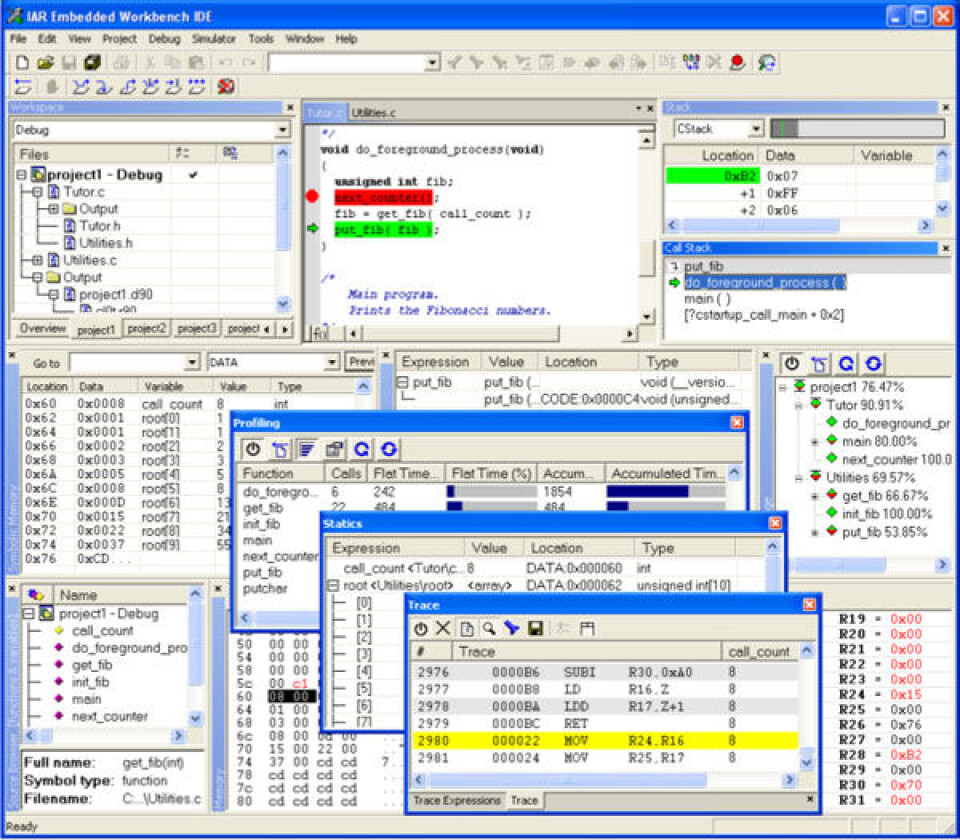Click the Make build icon in main toolbar
Screen dimensions: 960x840
point(691,62)
